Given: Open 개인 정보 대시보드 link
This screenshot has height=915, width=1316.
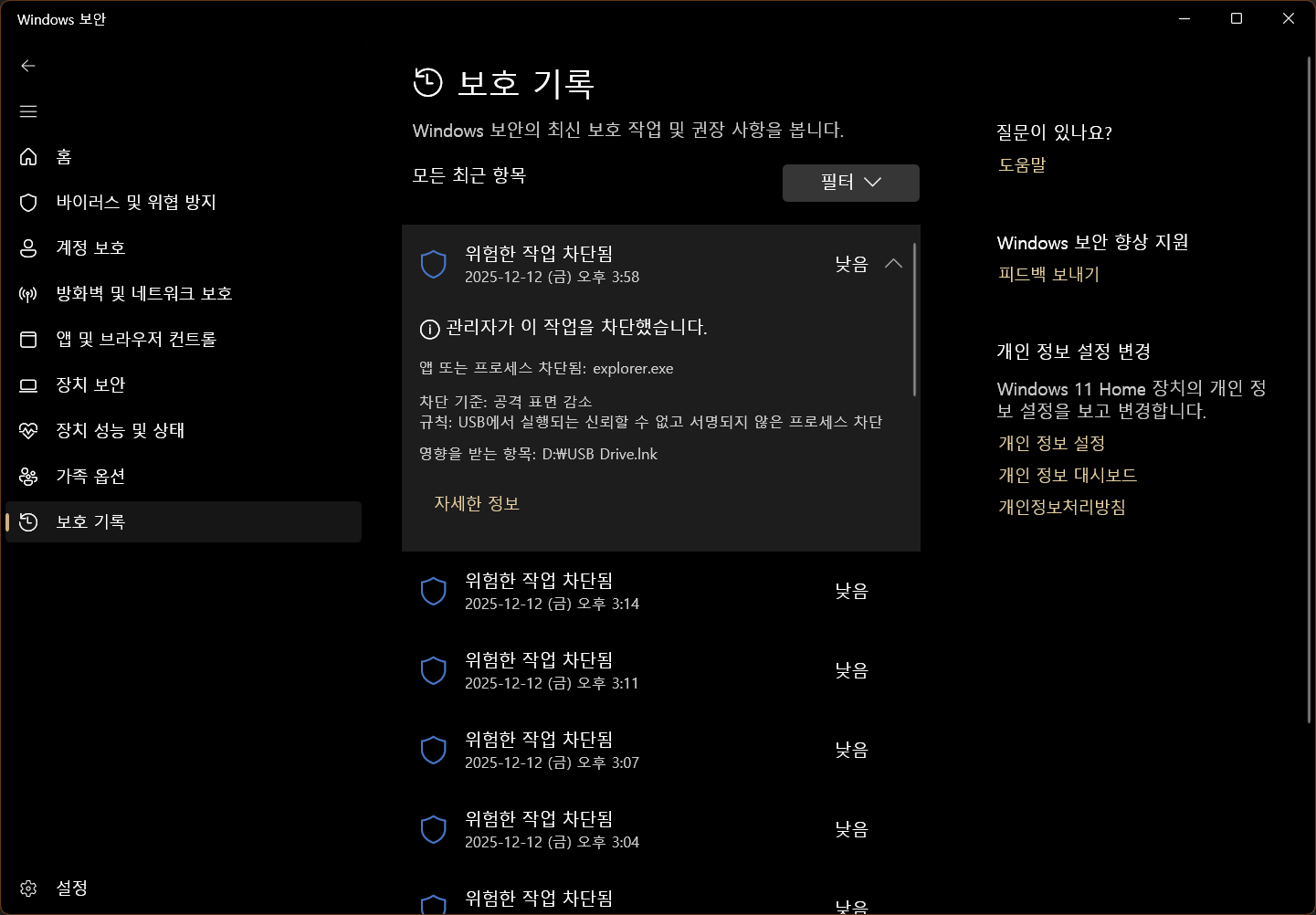Looking at the screenshot, I should (1068, 476).
